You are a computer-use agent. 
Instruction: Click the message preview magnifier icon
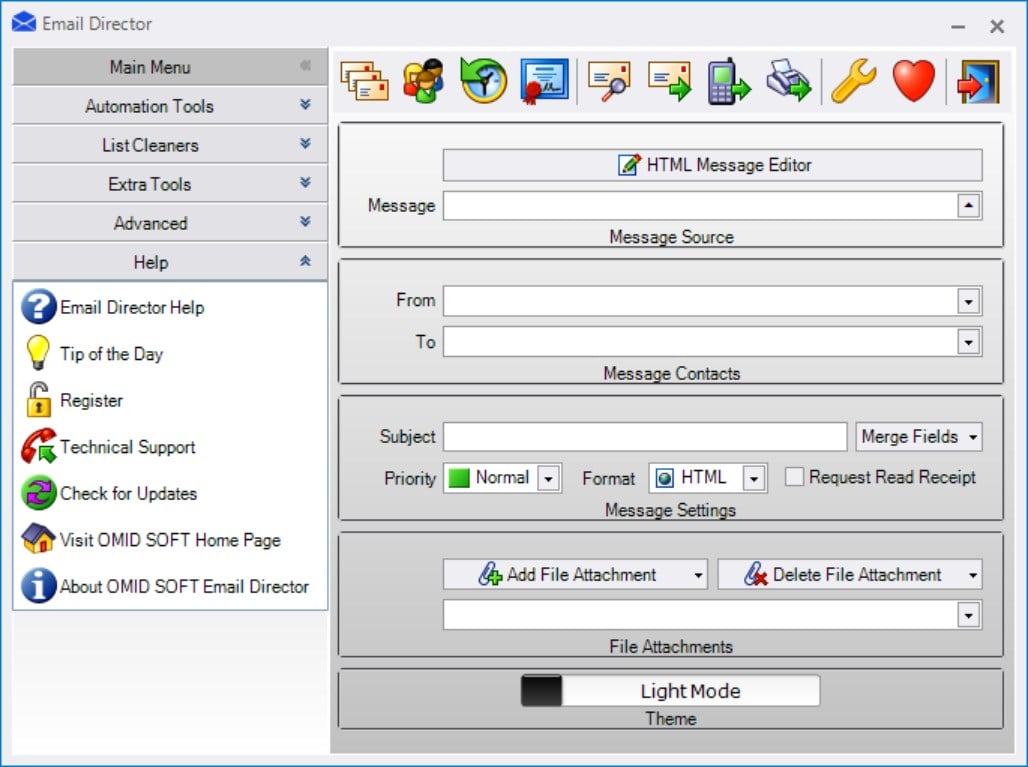pos(609,81)
